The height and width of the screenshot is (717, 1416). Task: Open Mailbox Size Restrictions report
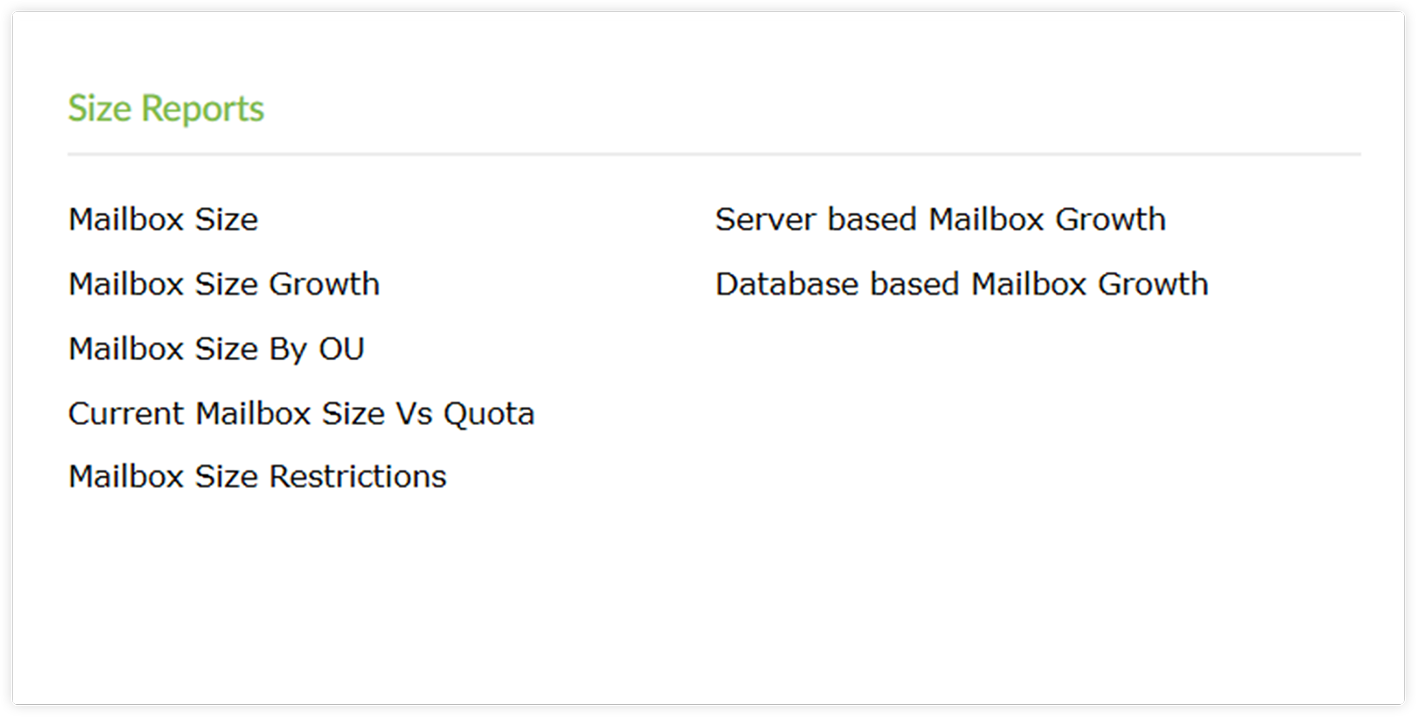257,477
